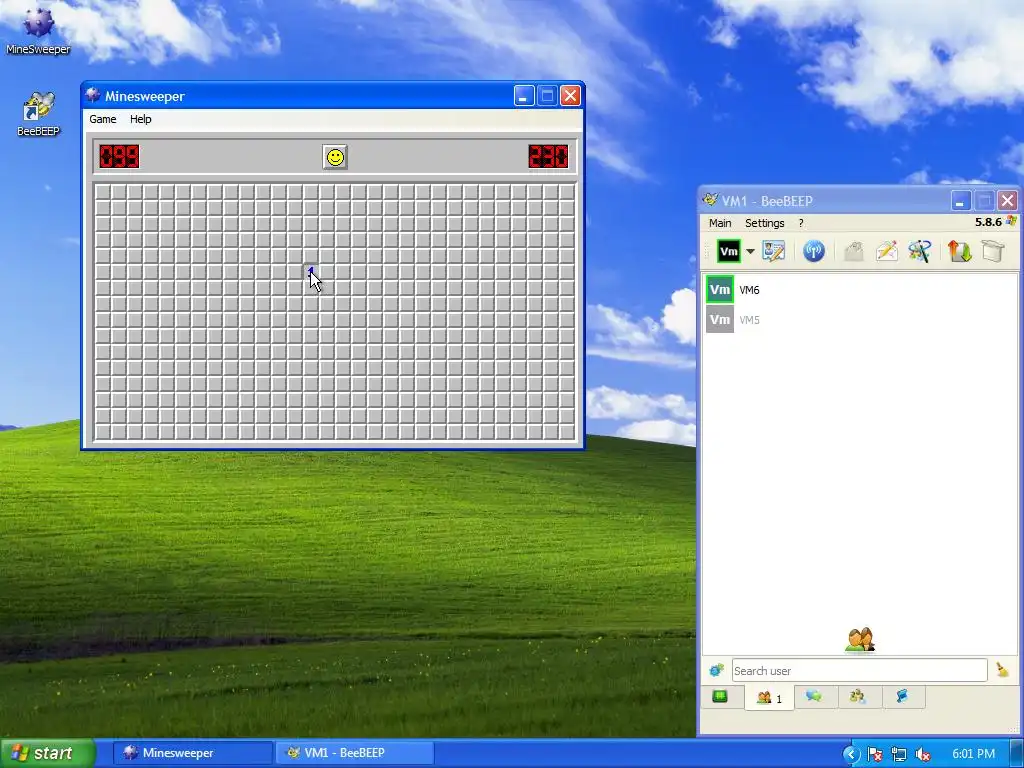Open the Help menu in Minesweeper
This screenshot has width=1024, height=768.
click(x=140, y=119)
